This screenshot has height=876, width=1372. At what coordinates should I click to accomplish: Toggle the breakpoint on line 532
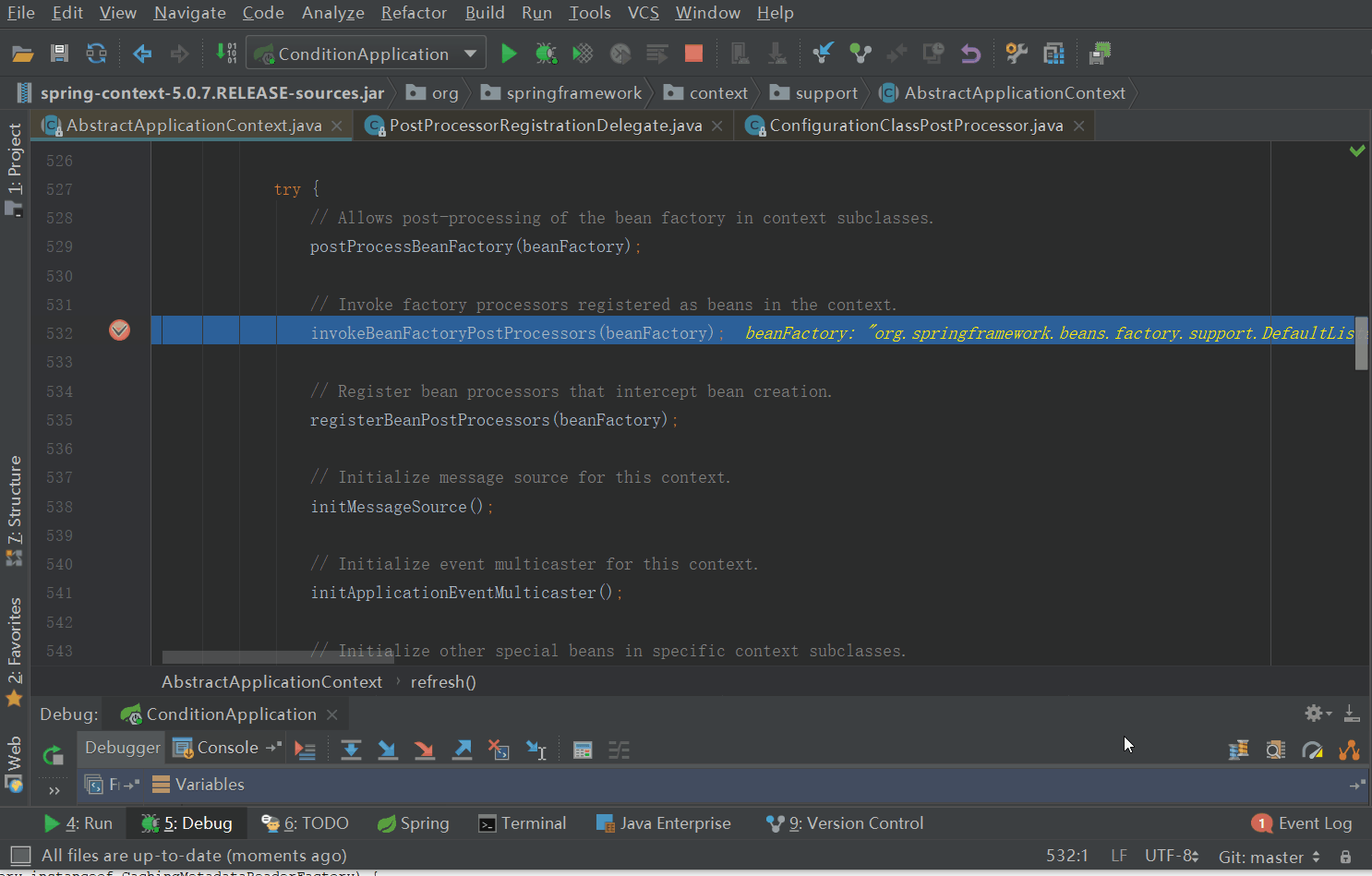click(x=119, y=330)
